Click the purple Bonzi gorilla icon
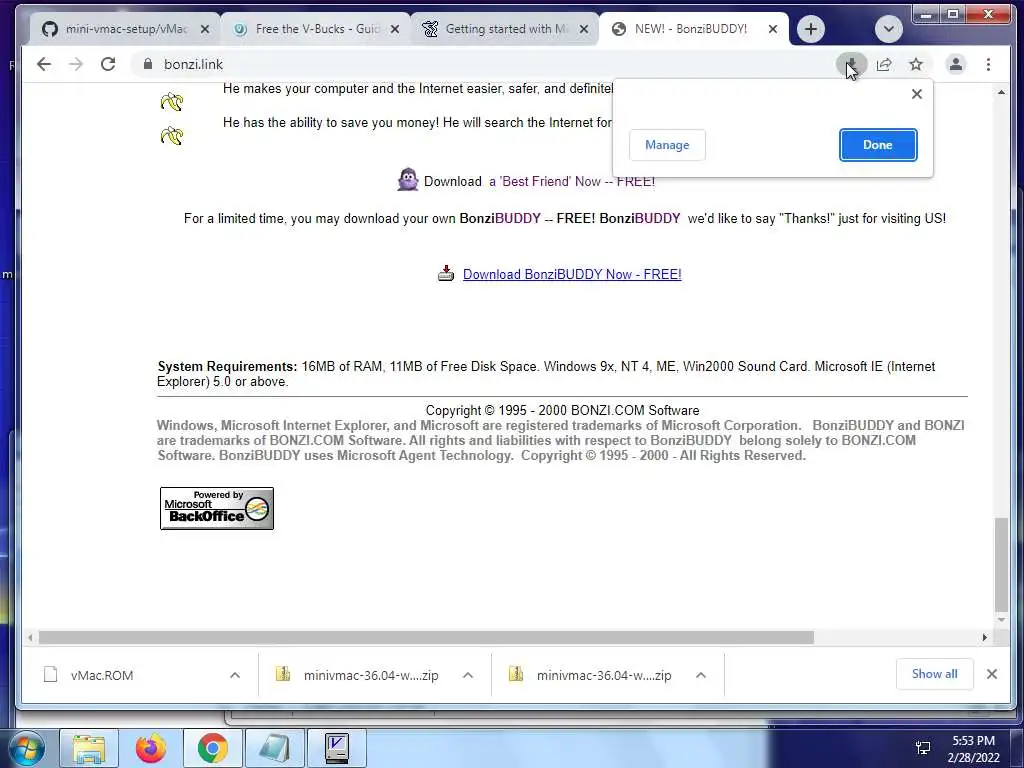This screenshot has height=768, width=1024. (x=408, y=180)
